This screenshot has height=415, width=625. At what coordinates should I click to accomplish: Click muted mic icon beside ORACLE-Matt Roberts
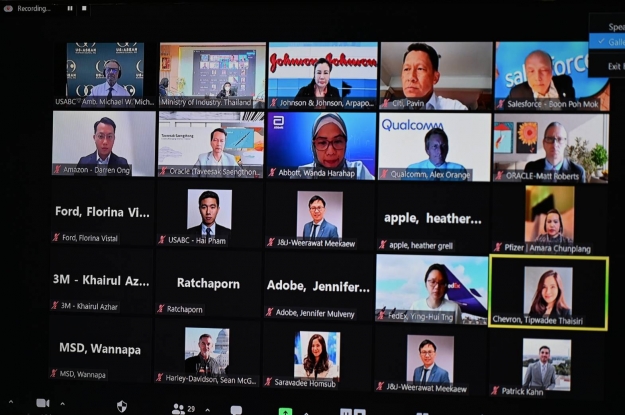(x=499, y=176)
